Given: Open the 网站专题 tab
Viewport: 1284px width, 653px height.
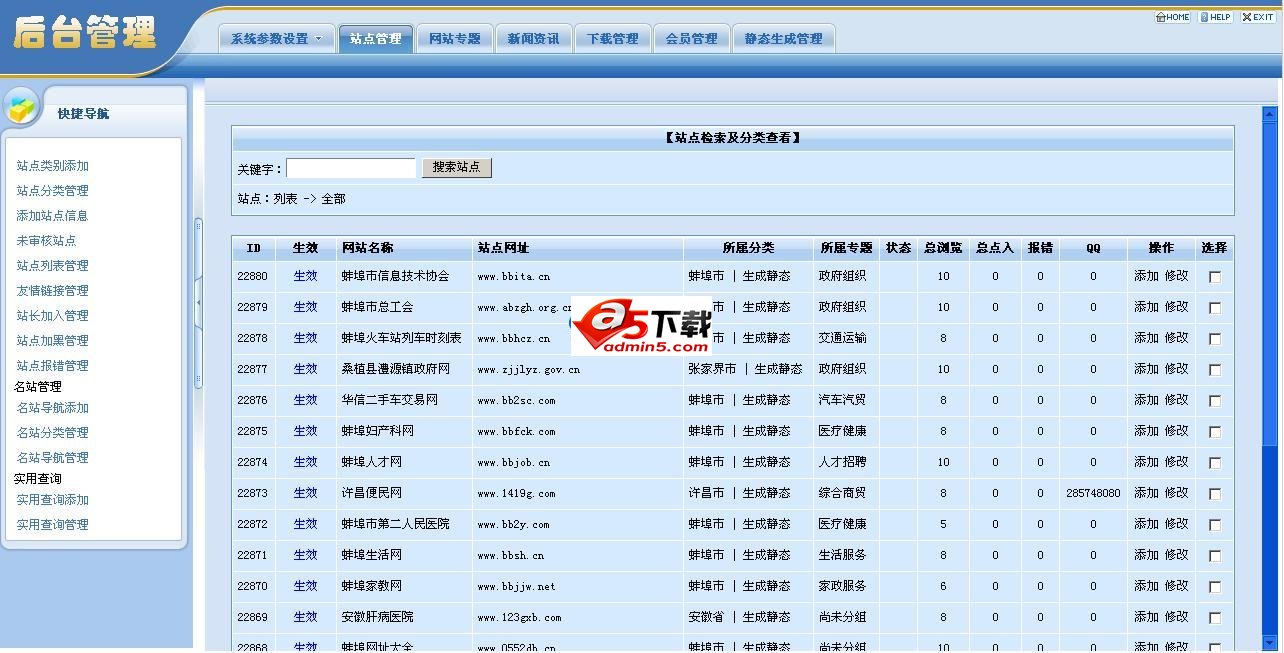Looking at the screenshot, I should coord(455,39).
